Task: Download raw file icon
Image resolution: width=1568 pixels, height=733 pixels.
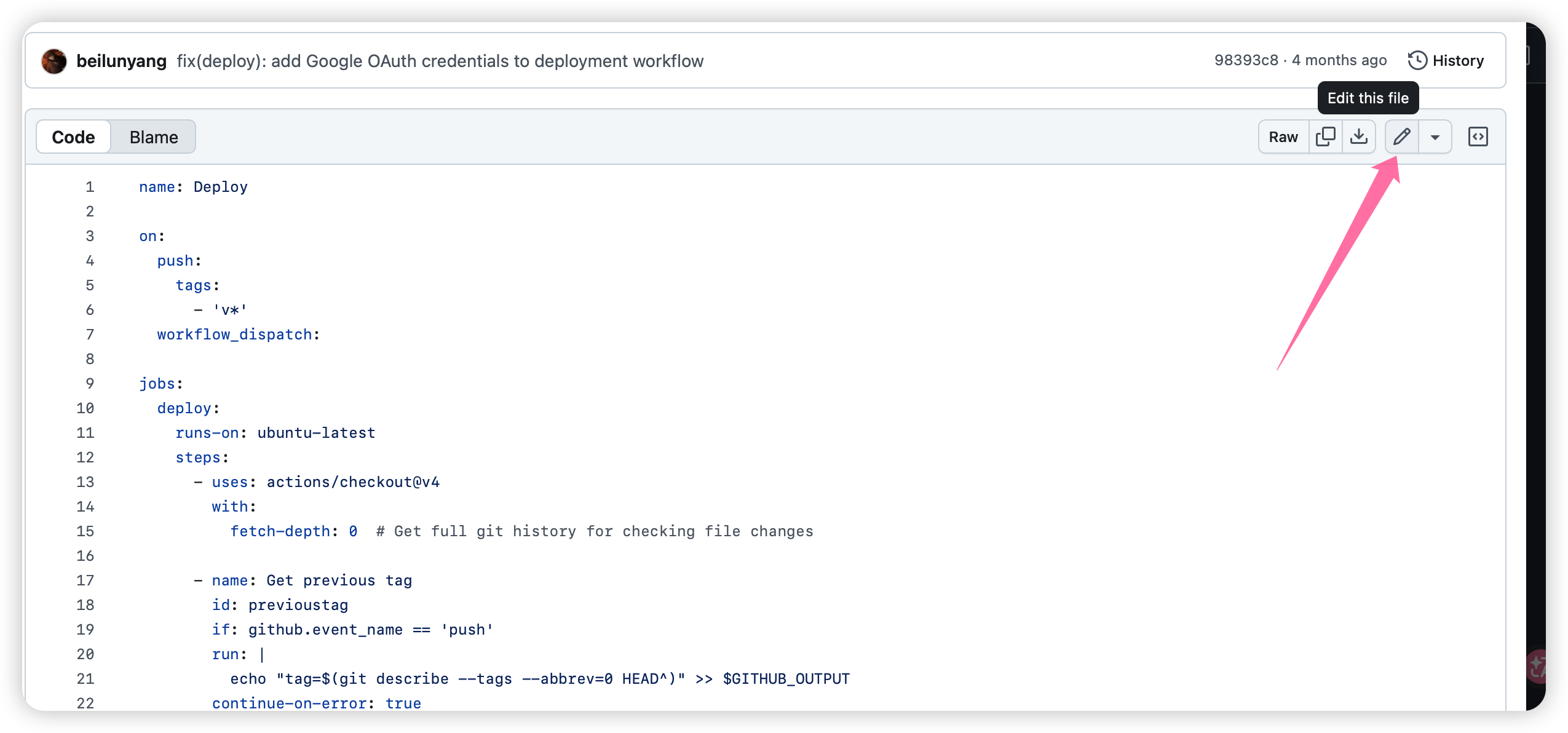Action: pyautogui.click(x=1358, y=137)
